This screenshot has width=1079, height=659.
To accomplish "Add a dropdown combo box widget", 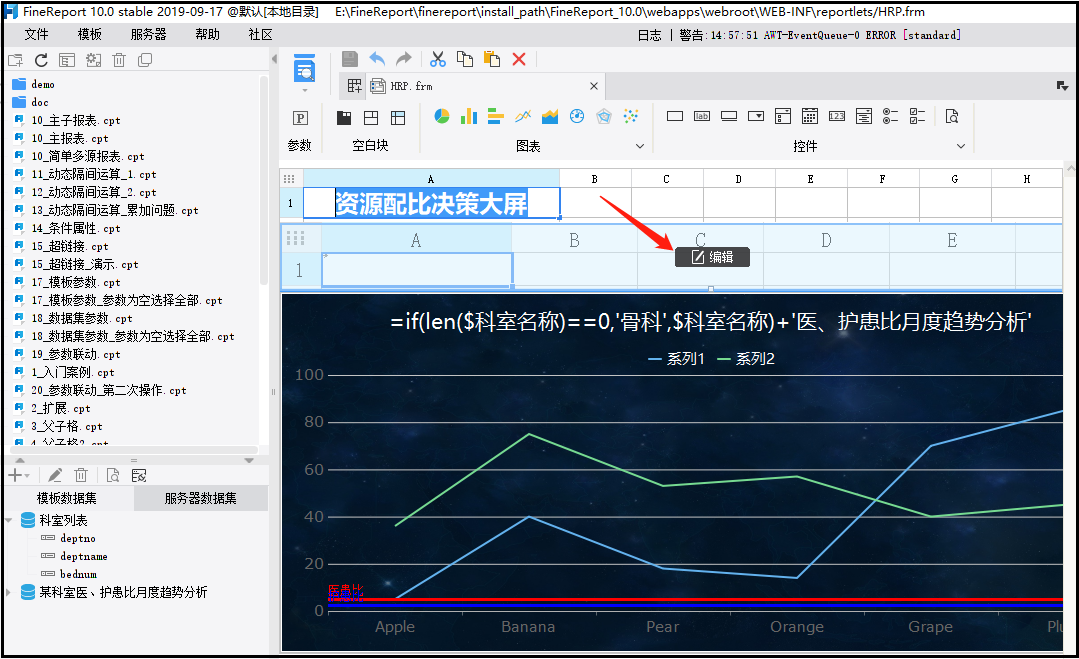I will pyautogui.click(x=756, y=116).
